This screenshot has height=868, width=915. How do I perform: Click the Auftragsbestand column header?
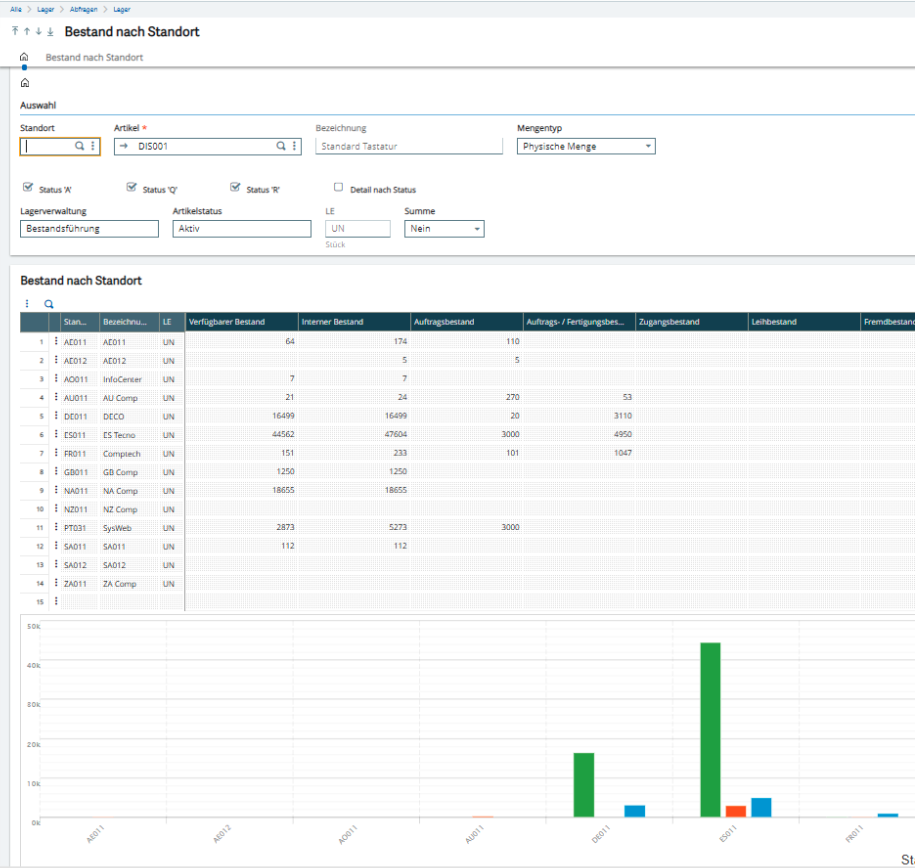click(x=467, y=322)
